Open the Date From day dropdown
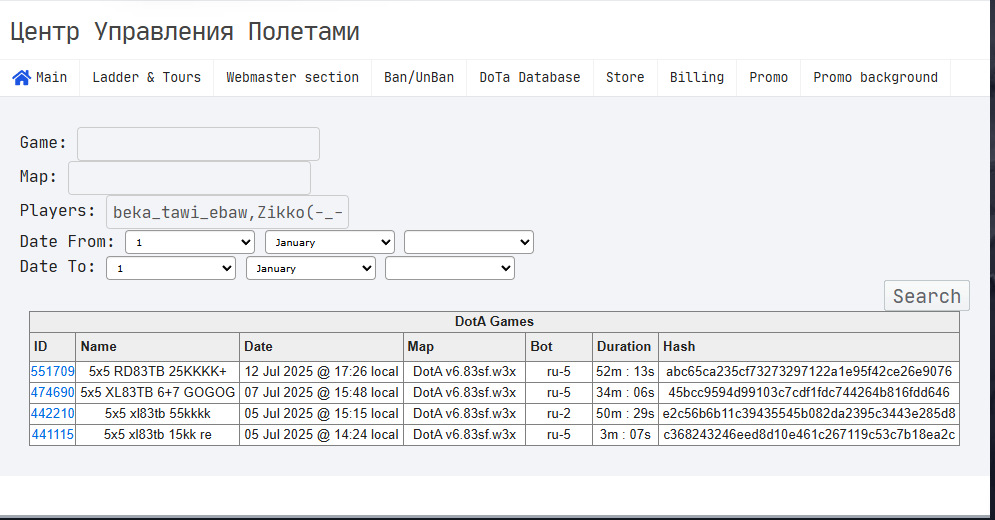The image size is (995, 520). pos(190,242)
